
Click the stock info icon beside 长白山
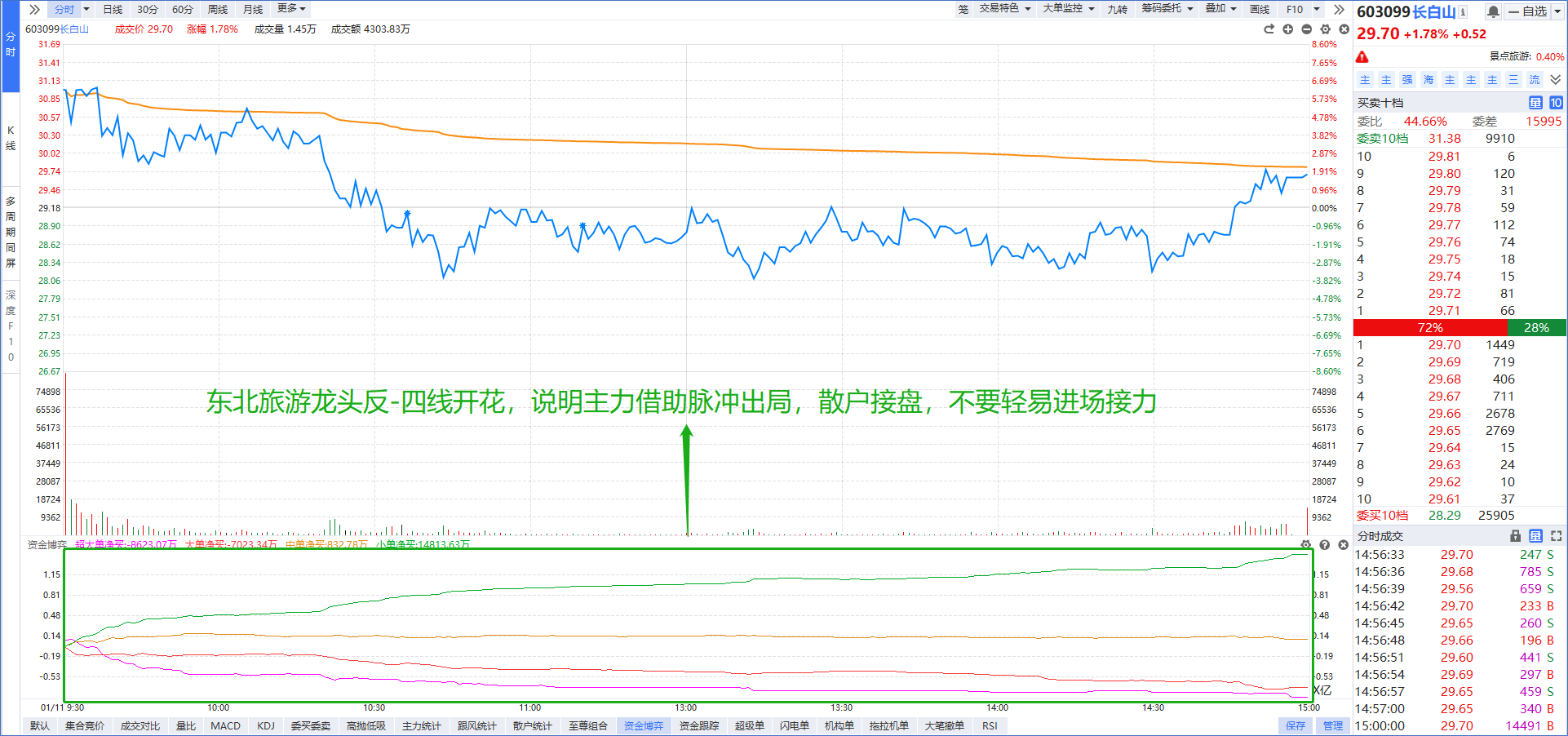pos(1463,11)
